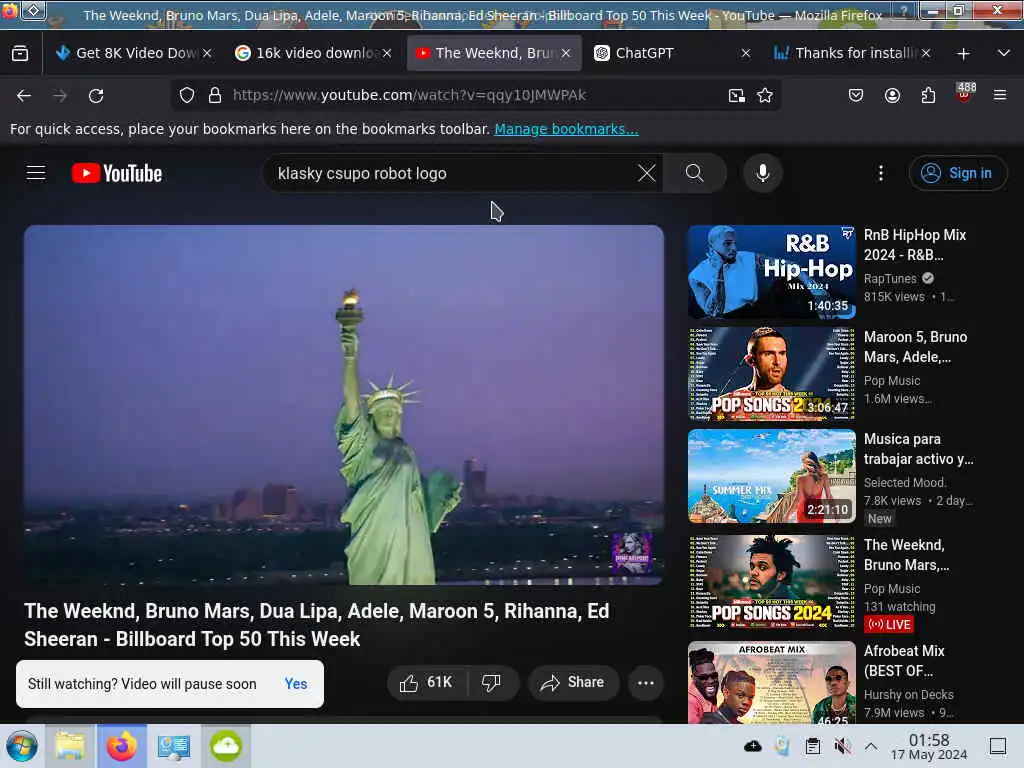Viewport: 1024px width, 768px height.
Task: Like the video with 61K likes
Action: tap(428, 682)
